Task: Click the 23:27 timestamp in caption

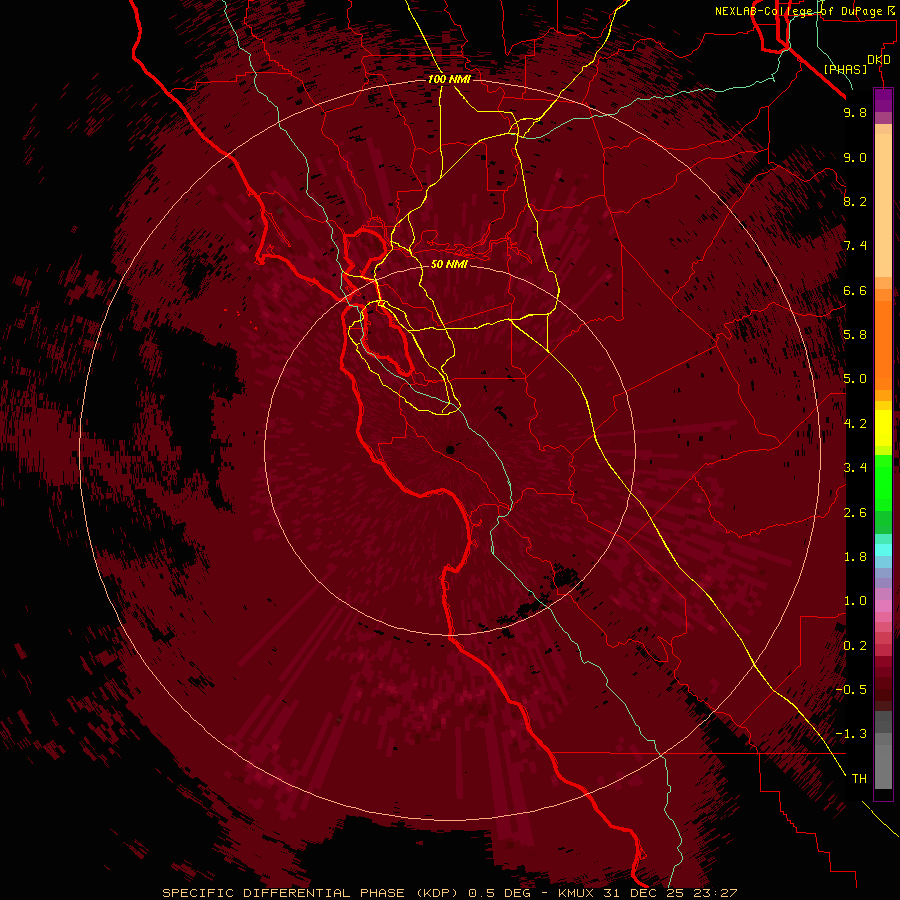Action: (718, 893)
